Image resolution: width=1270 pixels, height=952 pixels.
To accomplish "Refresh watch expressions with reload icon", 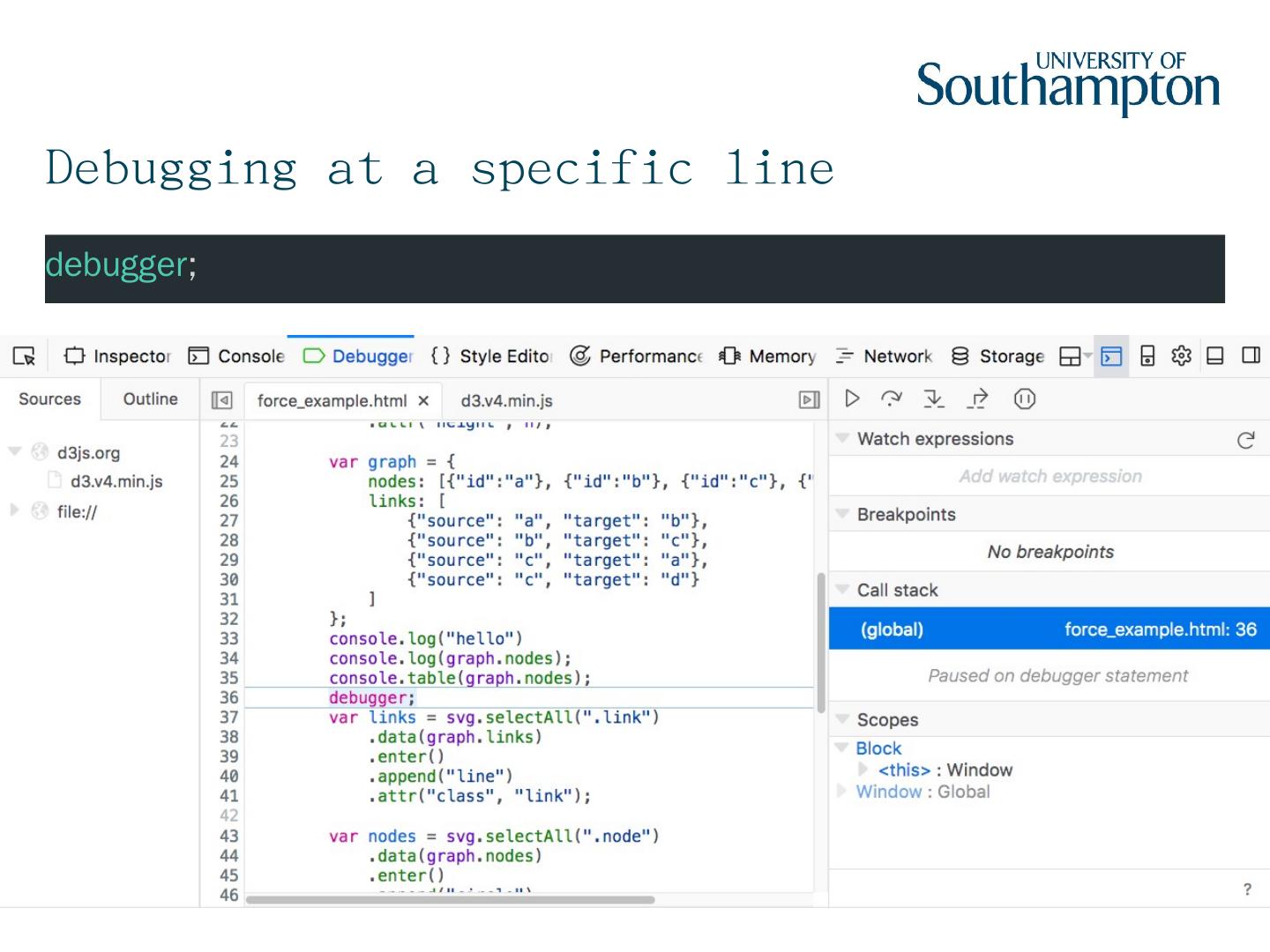I will tap(1245, 440).
